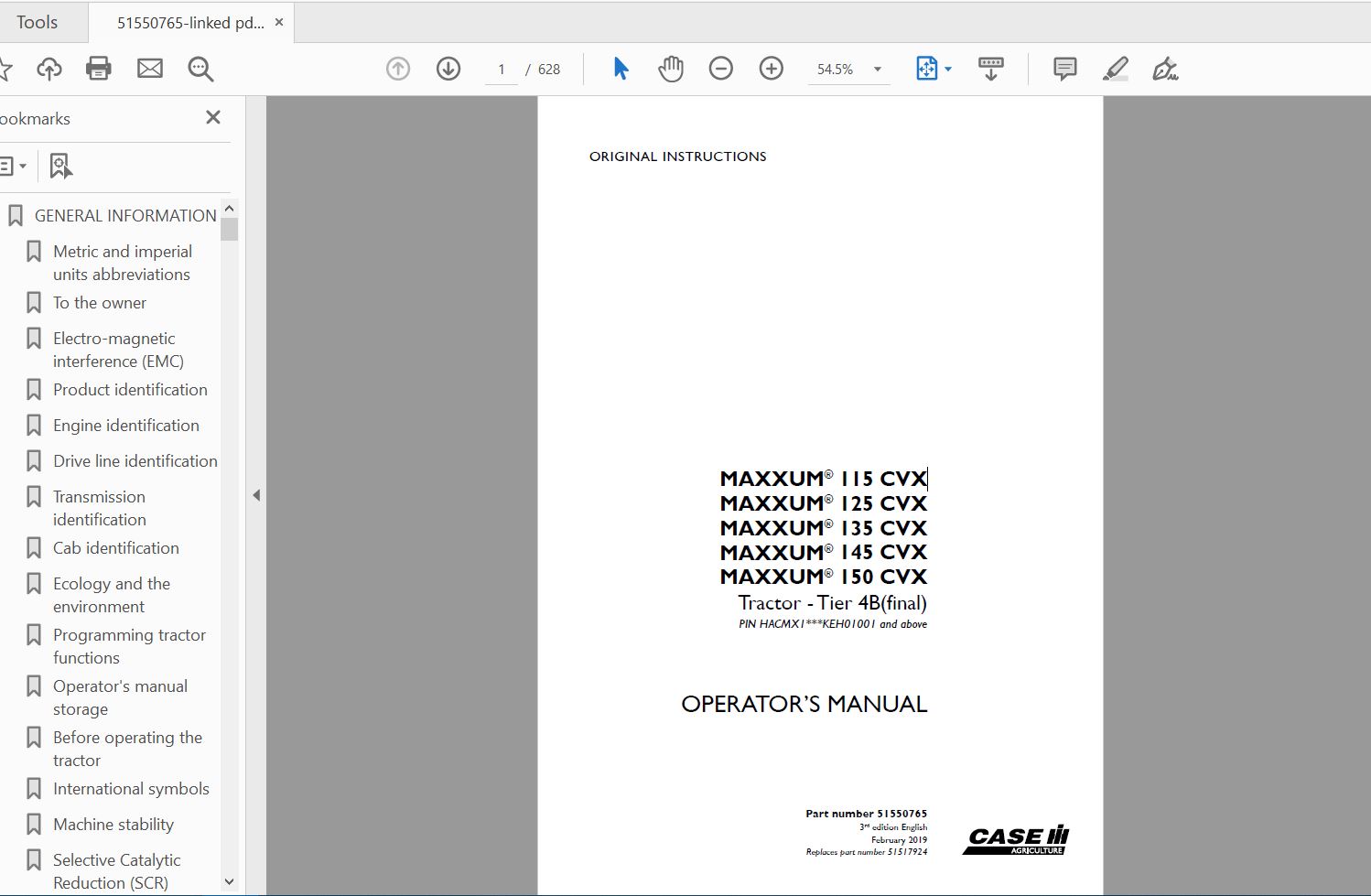Click the page number input field
This screenshot has height=896, width=1371.
(502, 70)
